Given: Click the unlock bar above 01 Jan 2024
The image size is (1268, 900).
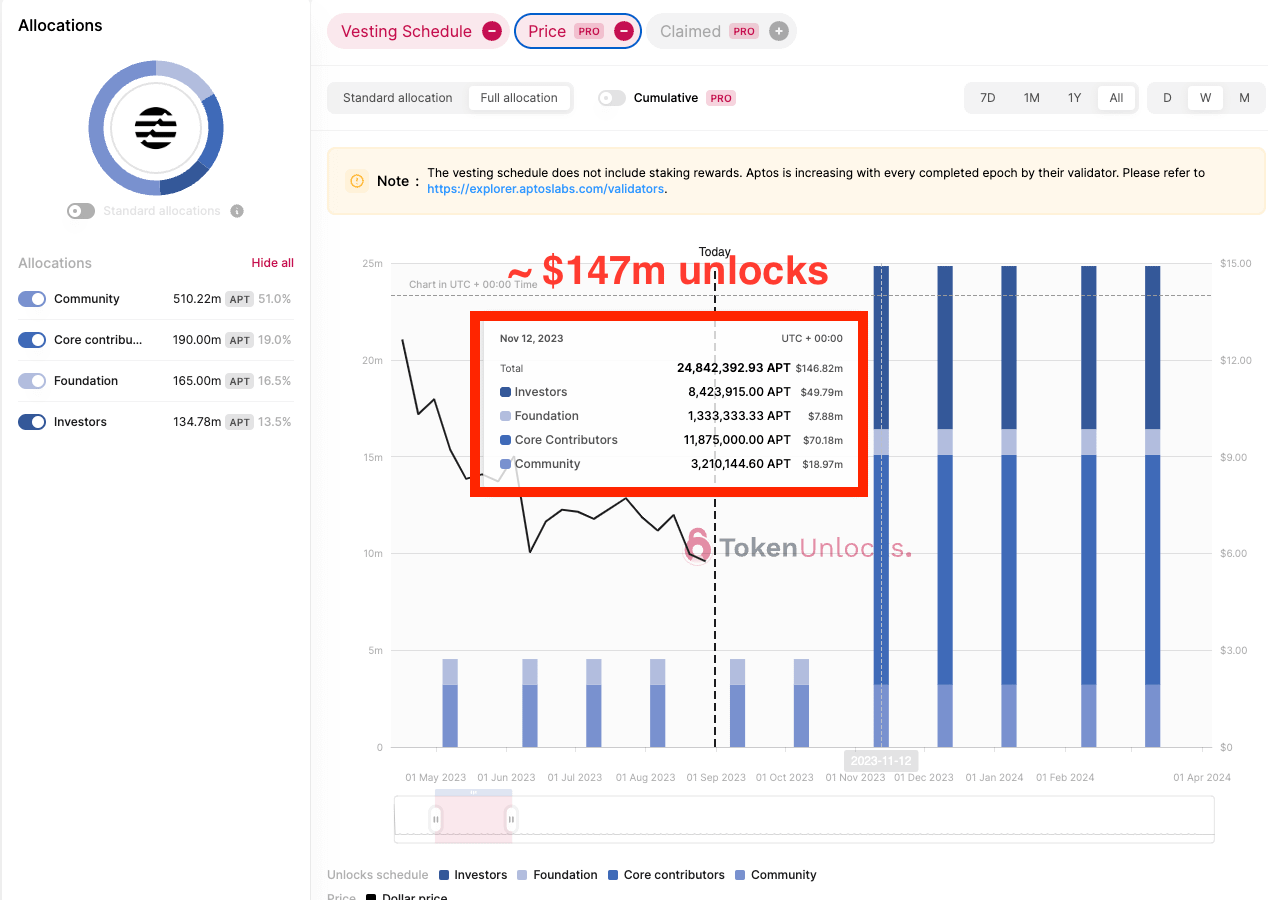Looking at the screenshot, I should [x=1009, y=506].
